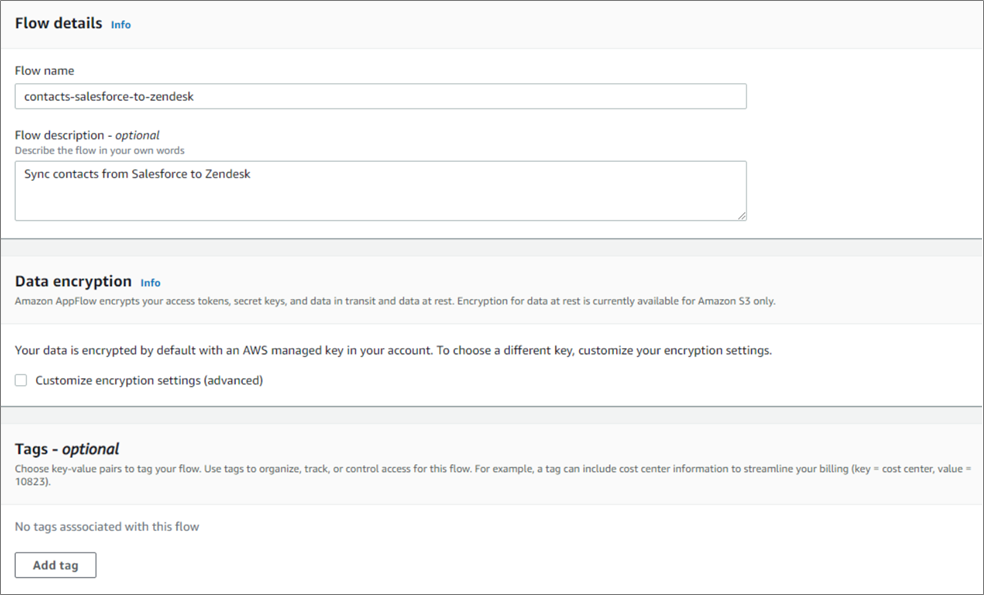The height and width of the screenshot is (595, 984).
Task: Click the Add tag button
Action: point(55,565)
